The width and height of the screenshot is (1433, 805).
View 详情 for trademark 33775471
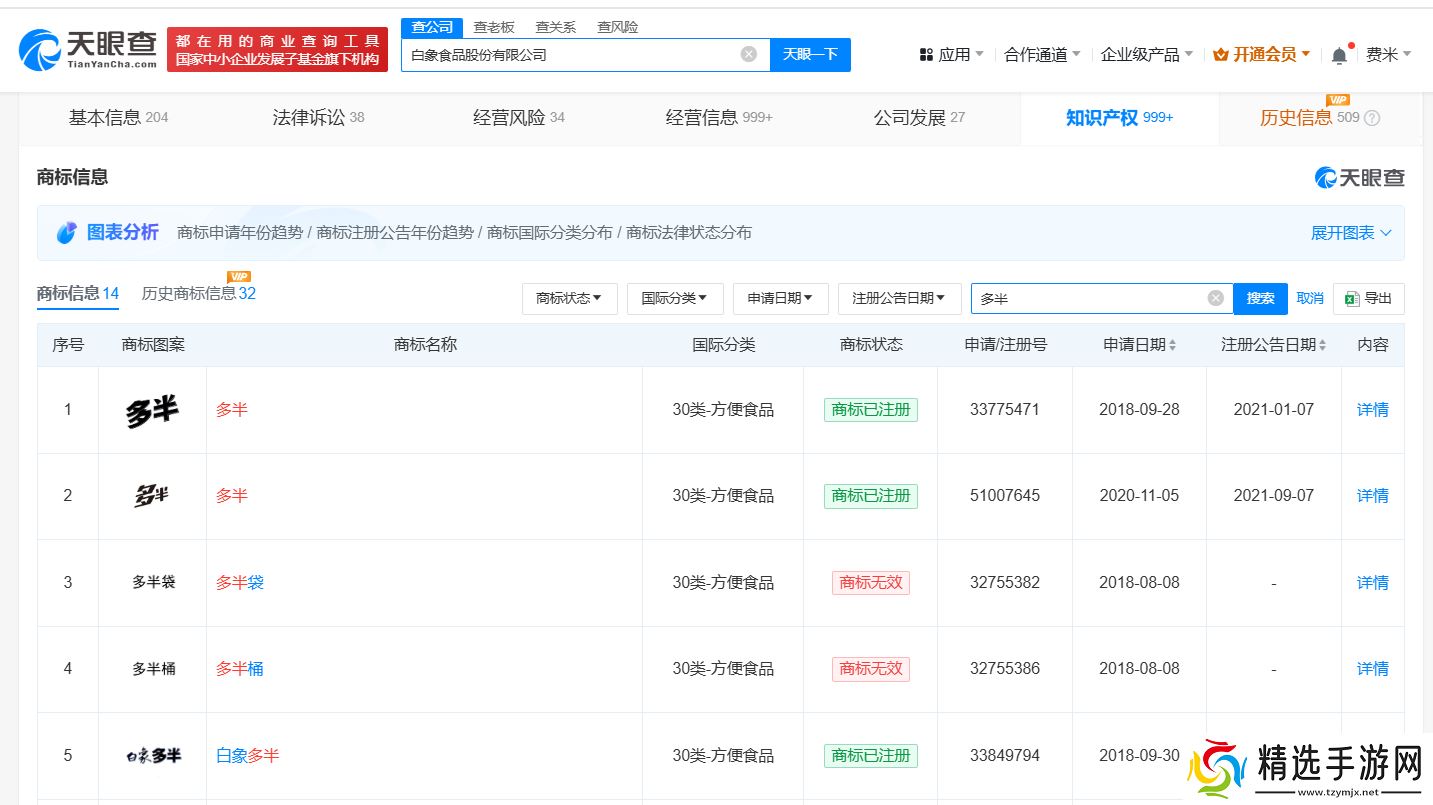point(1372,409)
